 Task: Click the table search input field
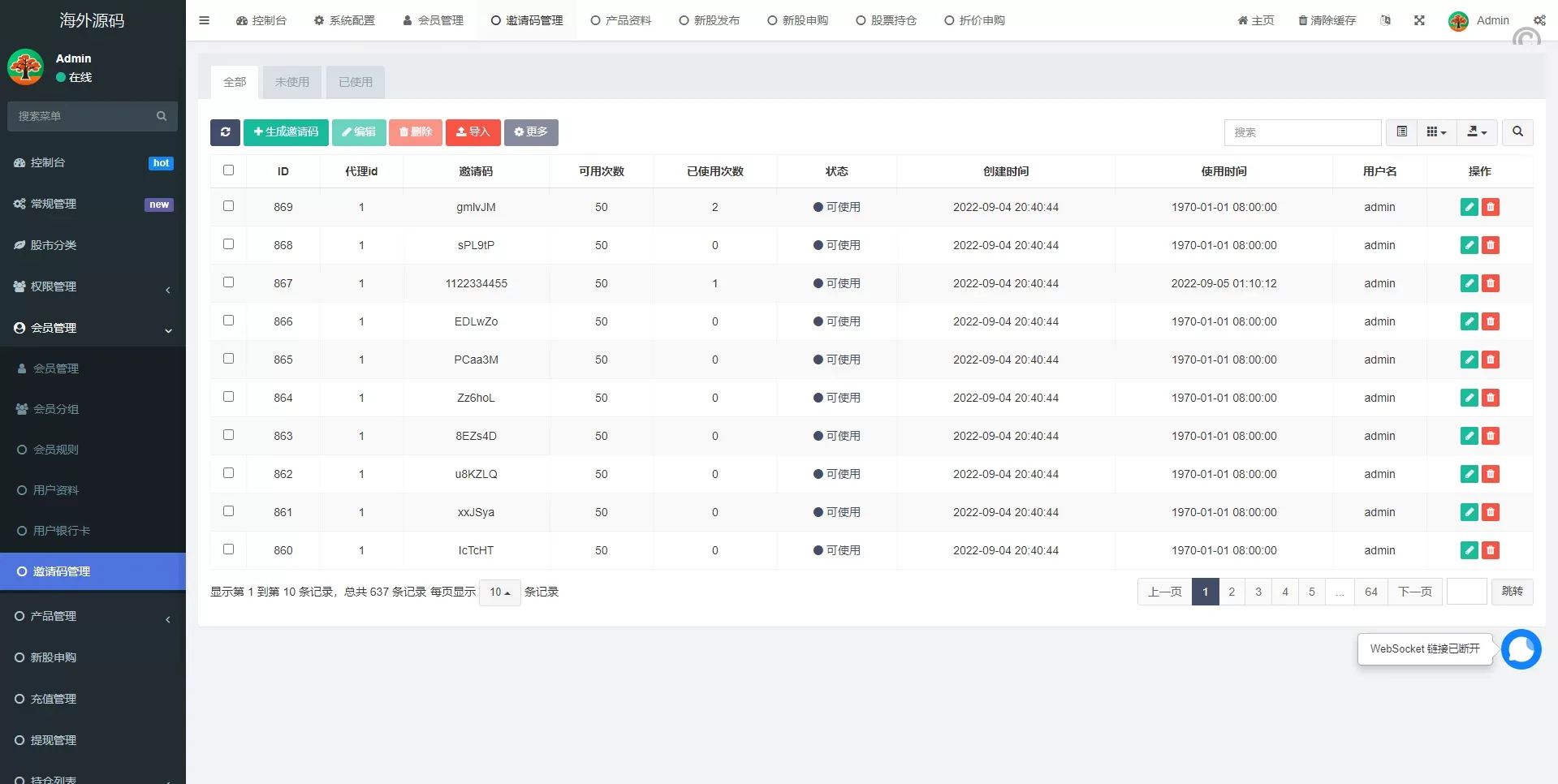pos(1301,132)
